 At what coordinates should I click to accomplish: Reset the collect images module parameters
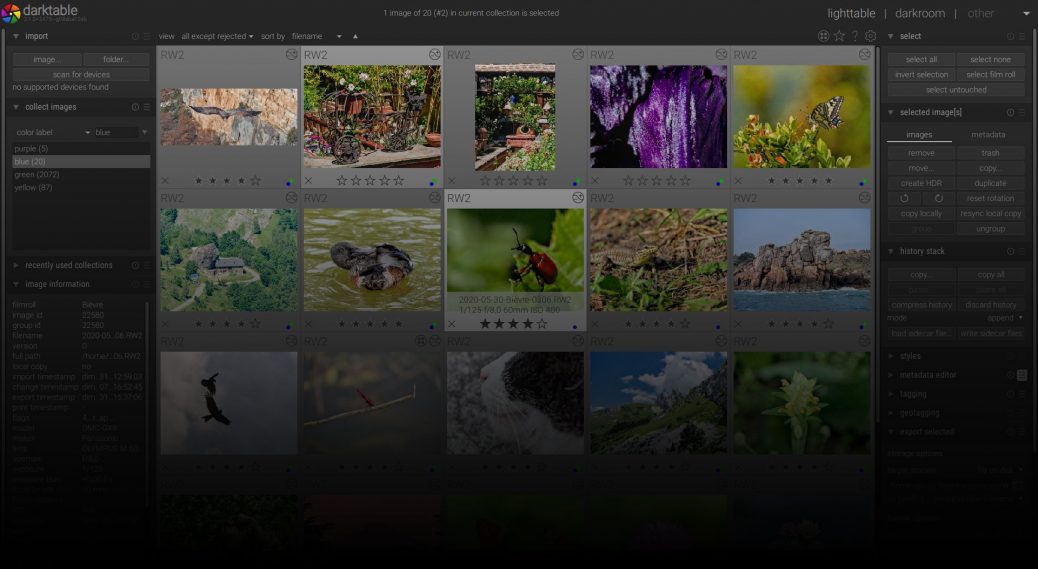pyautogui.click(x=135, y=107)
